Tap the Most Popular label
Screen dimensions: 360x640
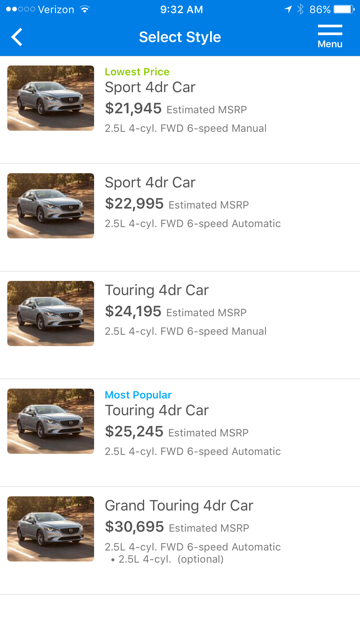pos(138,395)
